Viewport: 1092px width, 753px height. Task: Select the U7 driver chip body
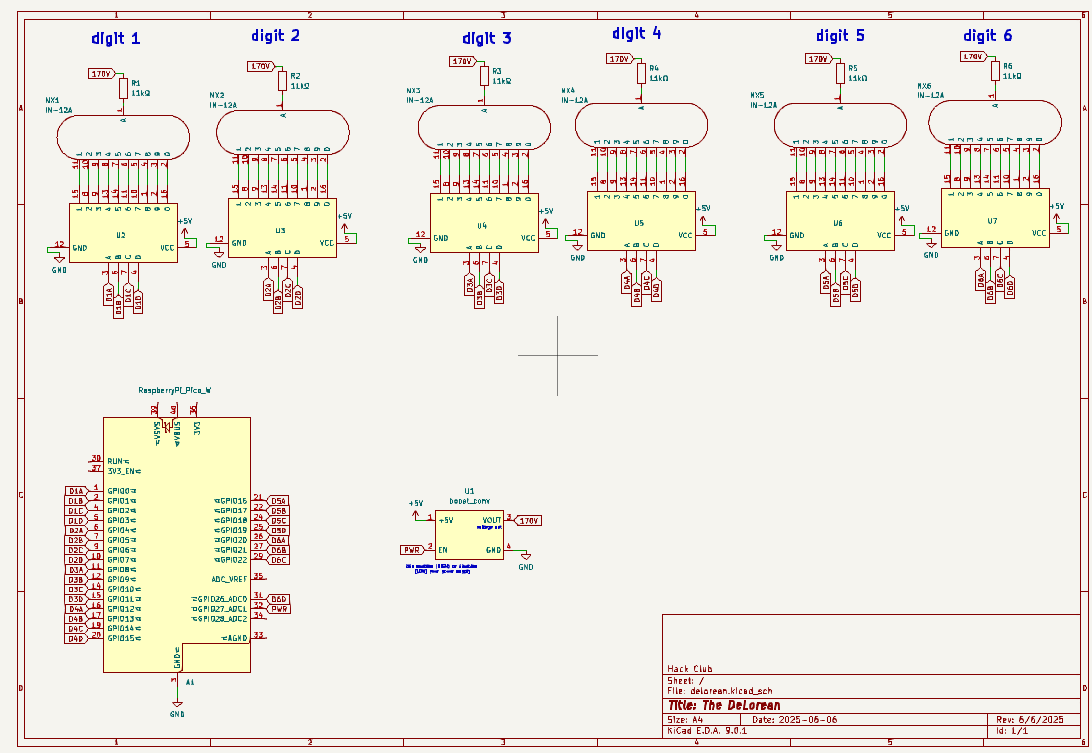992,218
